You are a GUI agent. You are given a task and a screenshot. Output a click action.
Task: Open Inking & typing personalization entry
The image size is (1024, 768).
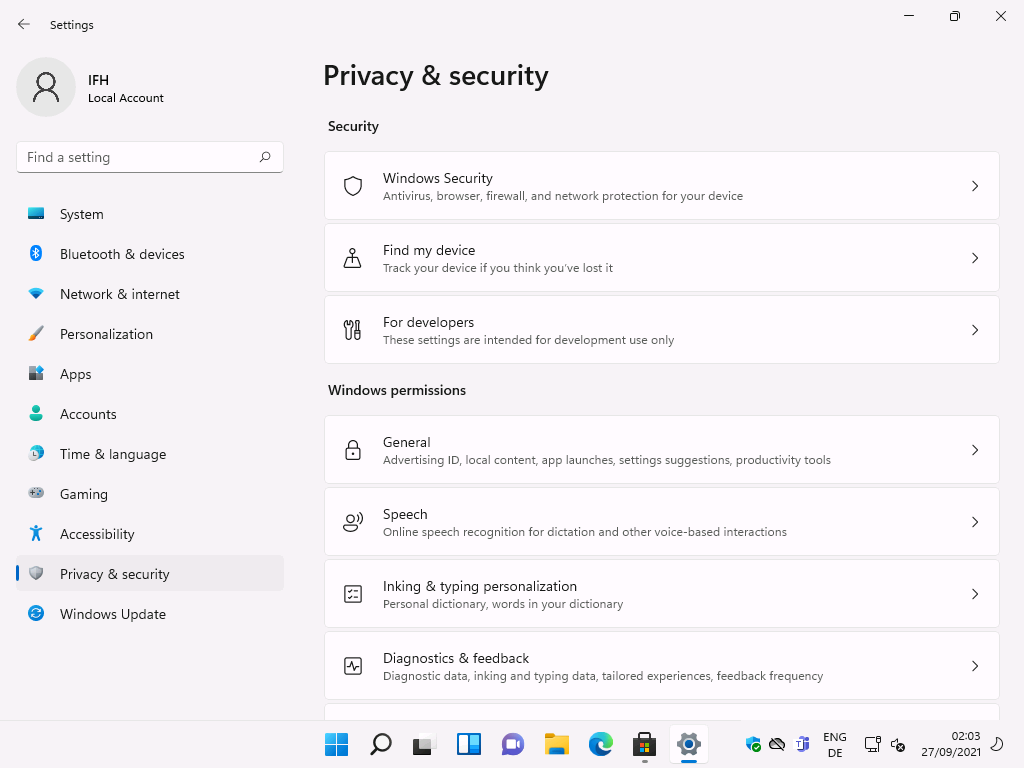click(x=662, y=594)
